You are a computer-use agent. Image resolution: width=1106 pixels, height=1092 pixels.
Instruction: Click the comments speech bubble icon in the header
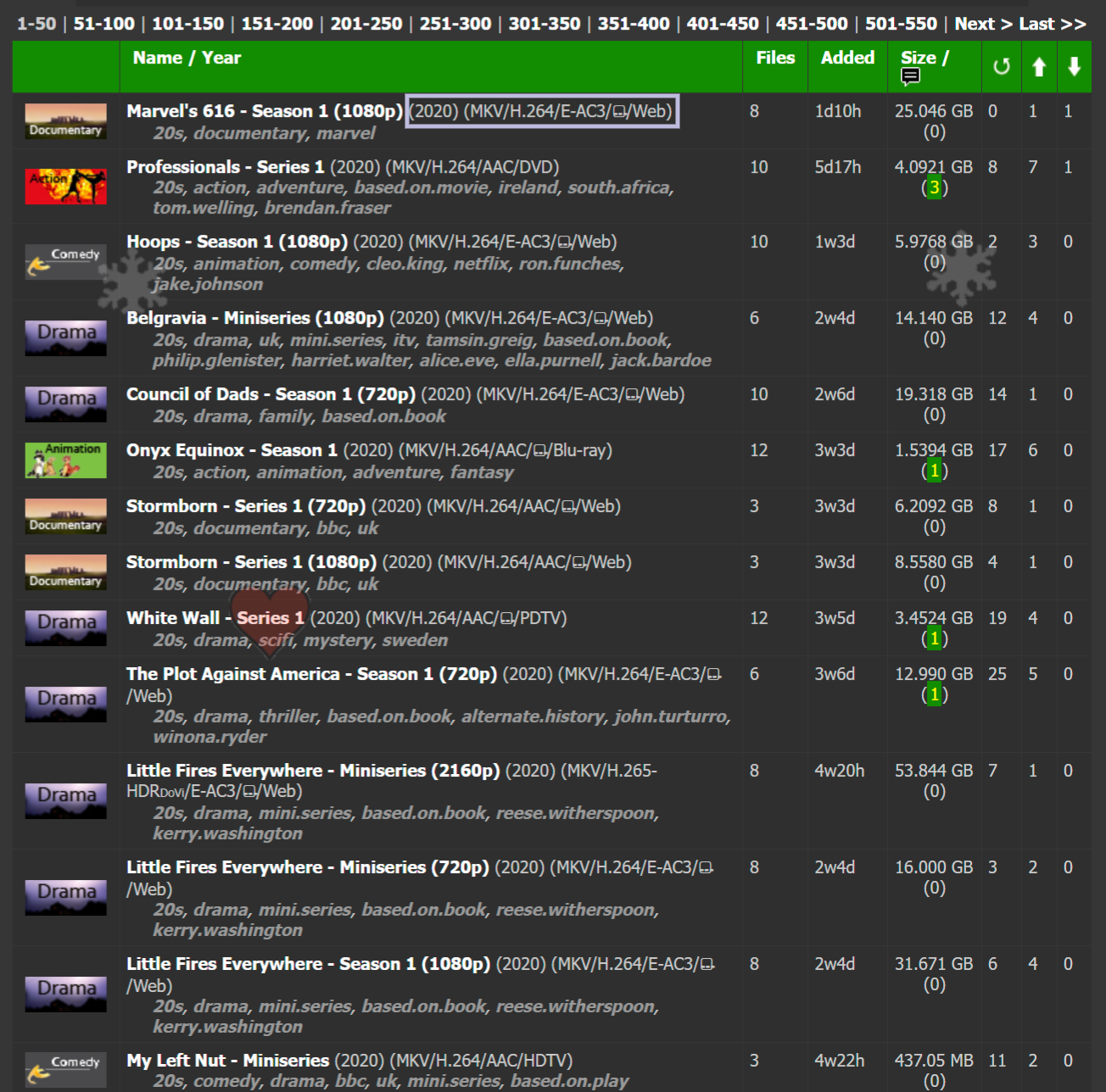pos(910,77)
